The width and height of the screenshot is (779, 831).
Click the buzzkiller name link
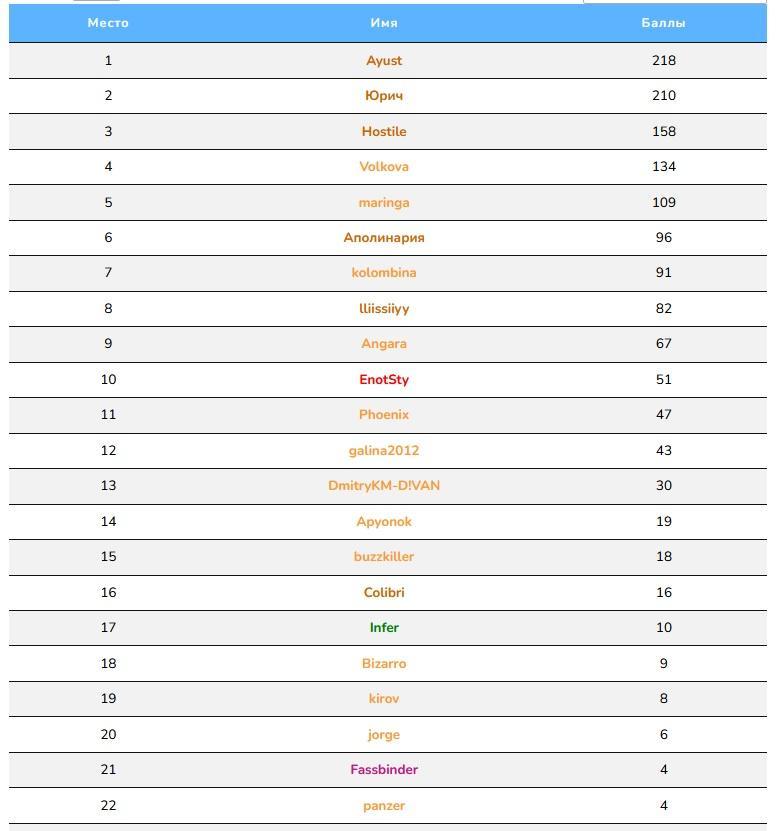coord(384,557)
